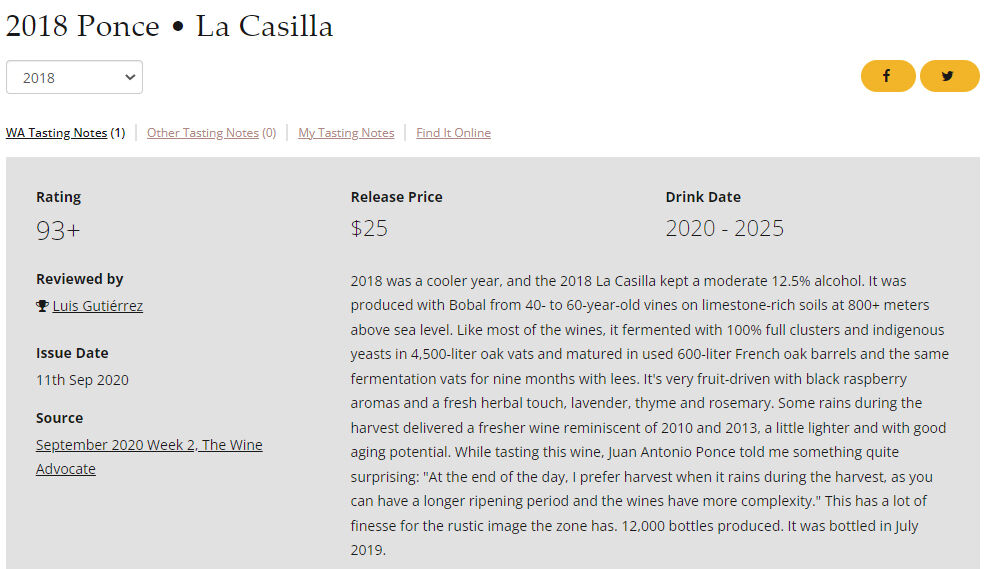The height and width of the screenshot is (569, 998).
Task: Click the 2018 Ponce La Casilla title
Action: point(169,26)
